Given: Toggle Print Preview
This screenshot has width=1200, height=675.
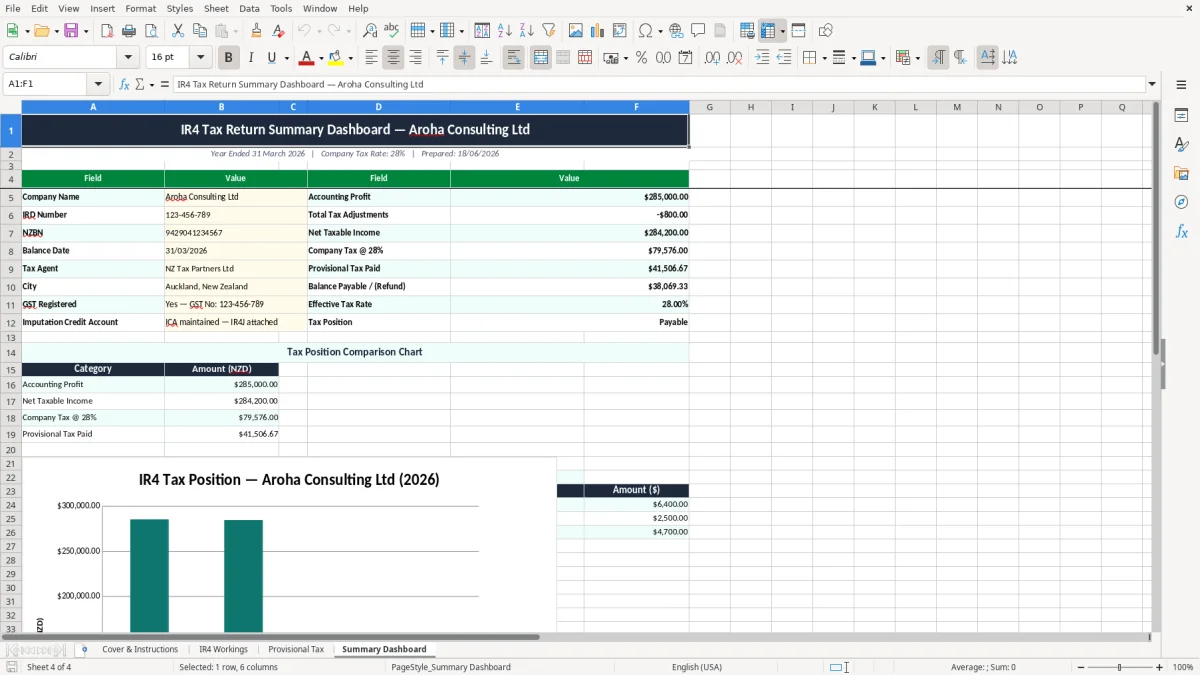Looking at the screenshot, I should pos(151,31).
